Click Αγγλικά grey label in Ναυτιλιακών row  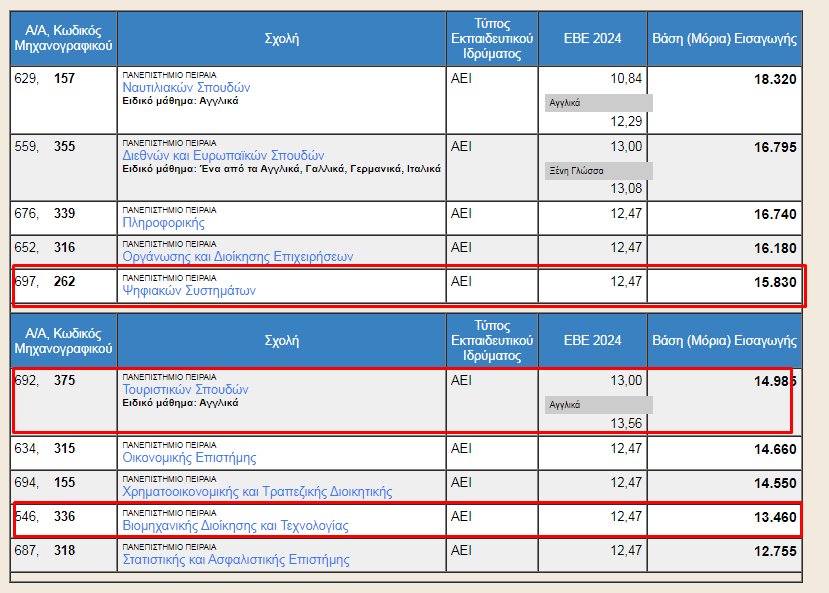pyautogui.click(x=598, y=103)
